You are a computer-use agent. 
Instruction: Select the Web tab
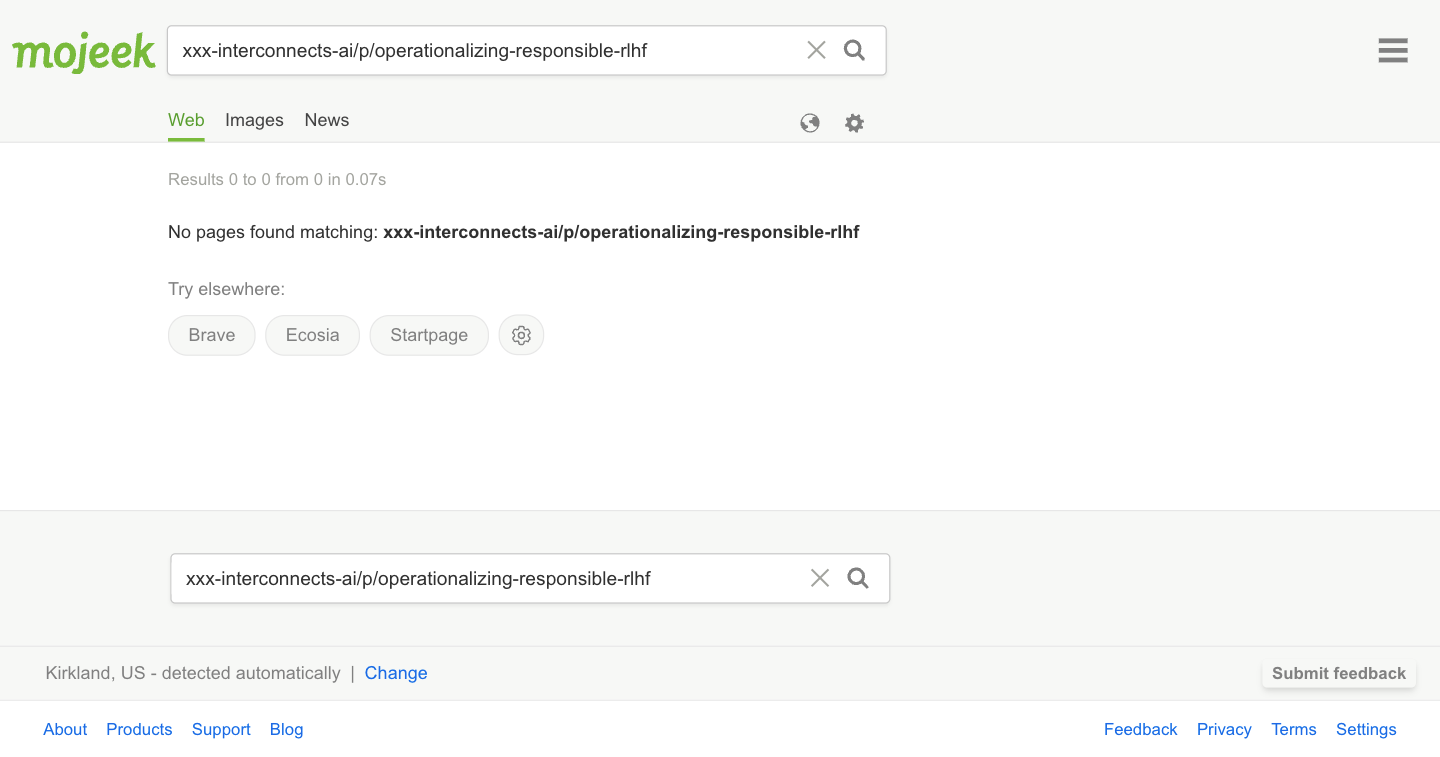[x=186, y=120]
